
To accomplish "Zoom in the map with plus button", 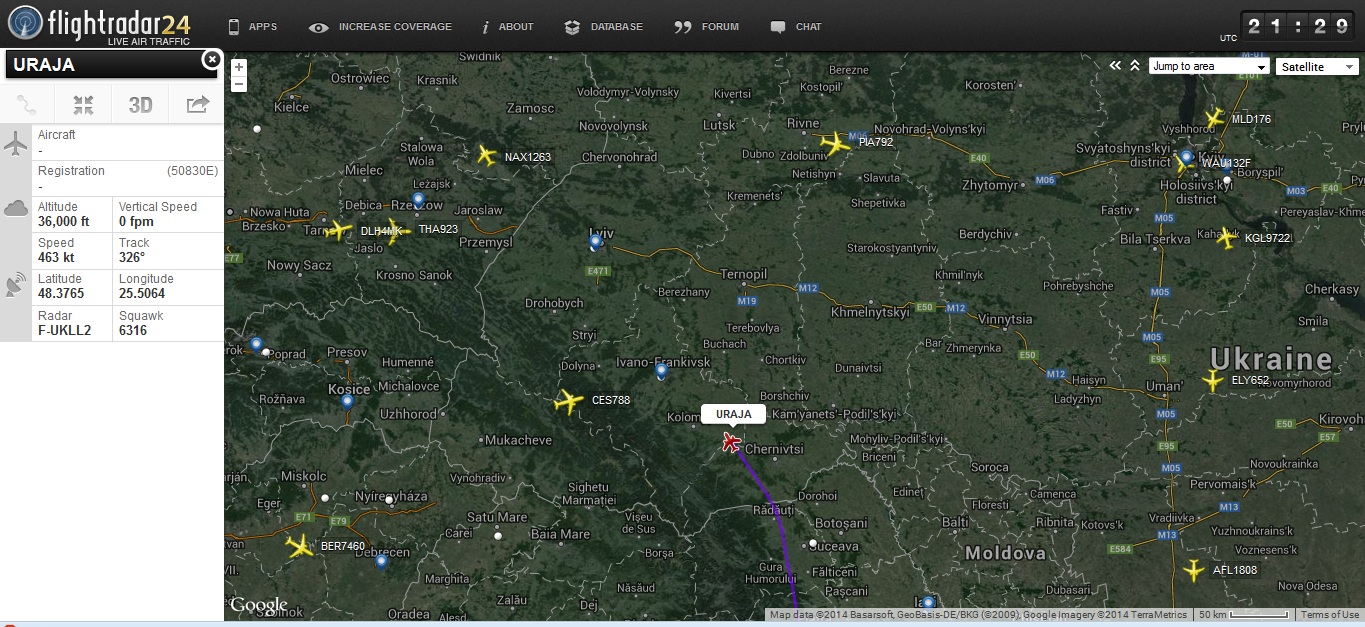I will 238,68.
